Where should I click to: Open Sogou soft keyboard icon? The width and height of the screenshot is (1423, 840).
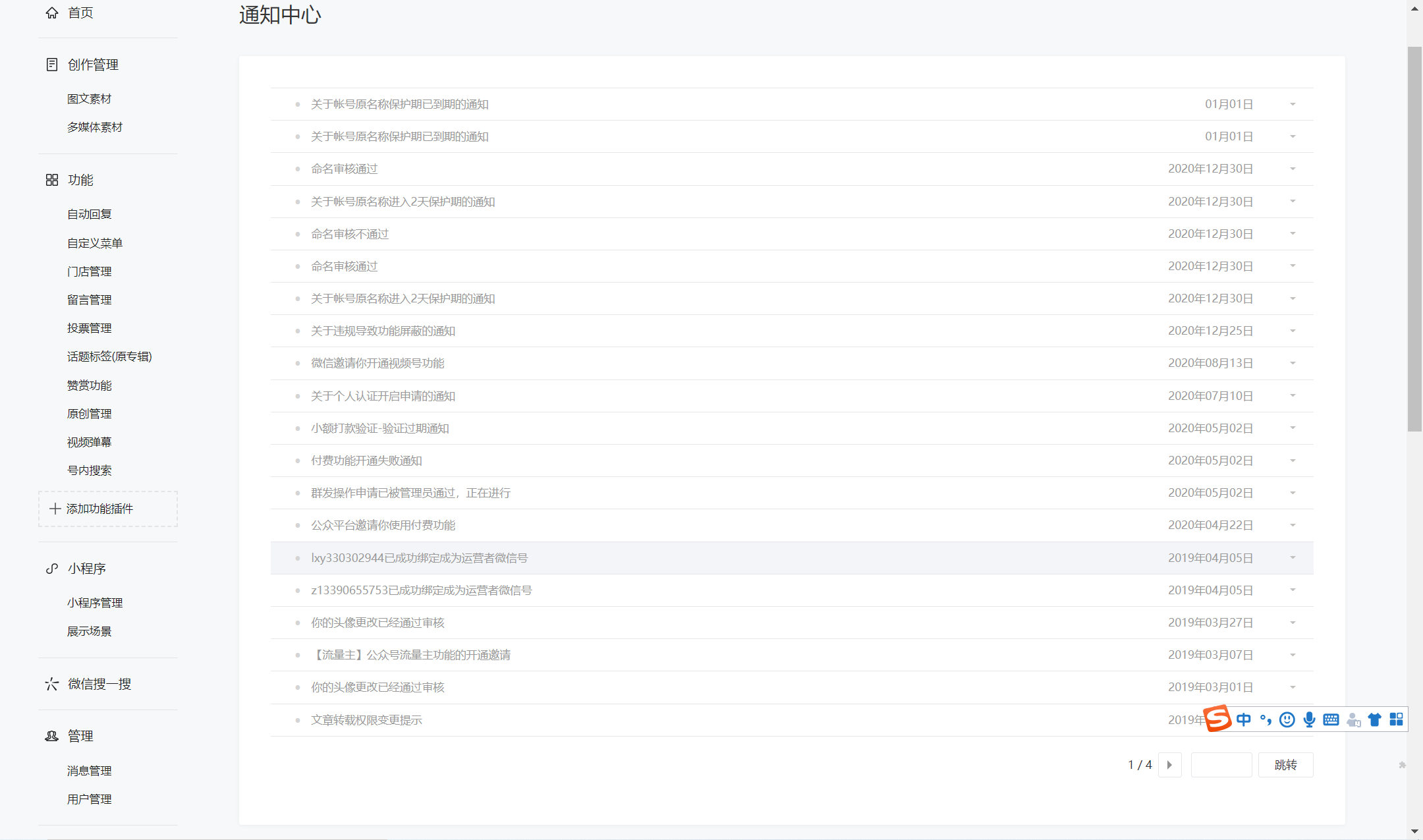1331,719
